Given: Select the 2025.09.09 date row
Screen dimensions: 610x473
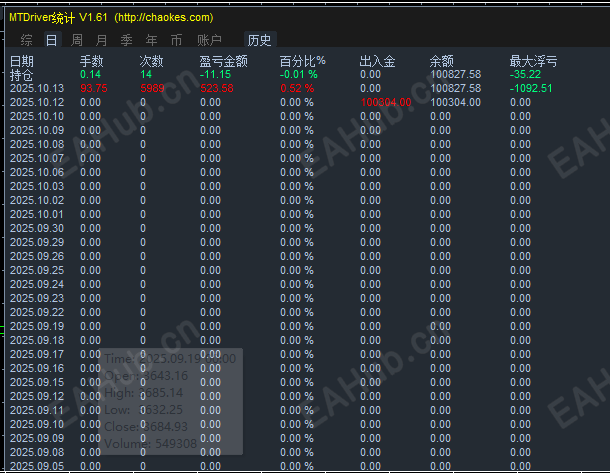Looking at the screenshot, I should click(x=37, y=438).
